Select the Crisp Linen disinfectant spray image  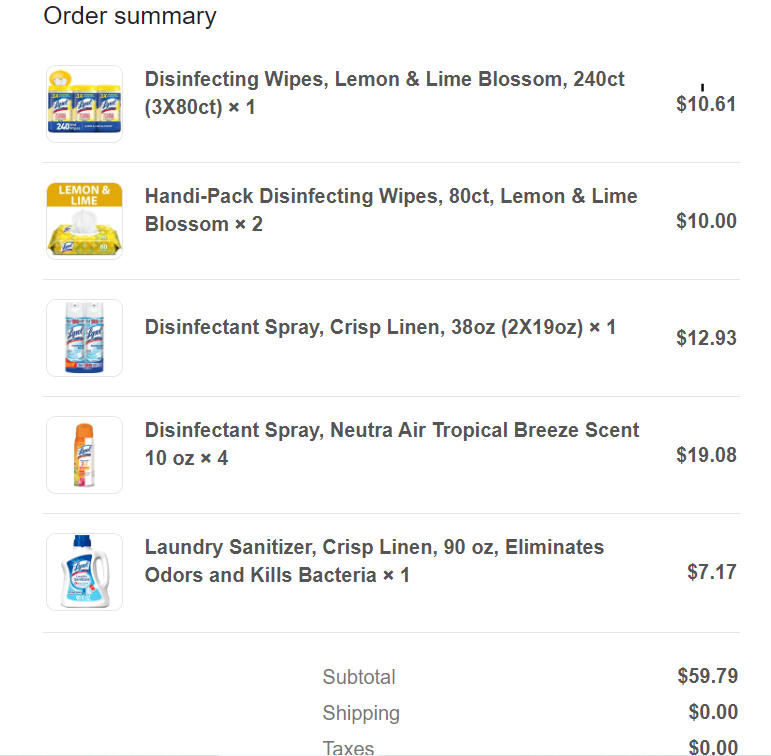(84, 338)
